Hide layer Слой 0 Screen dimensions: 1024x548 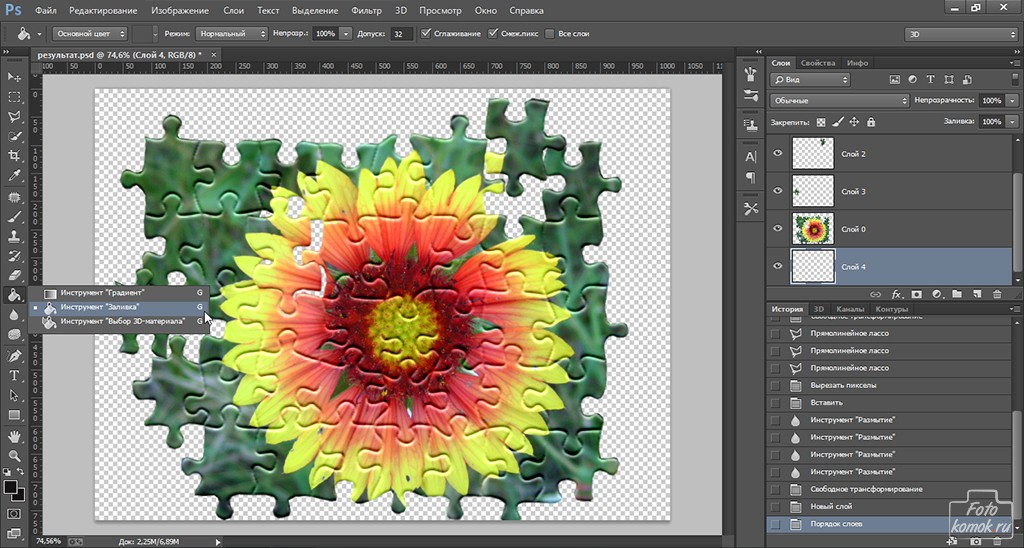[777, 229]
